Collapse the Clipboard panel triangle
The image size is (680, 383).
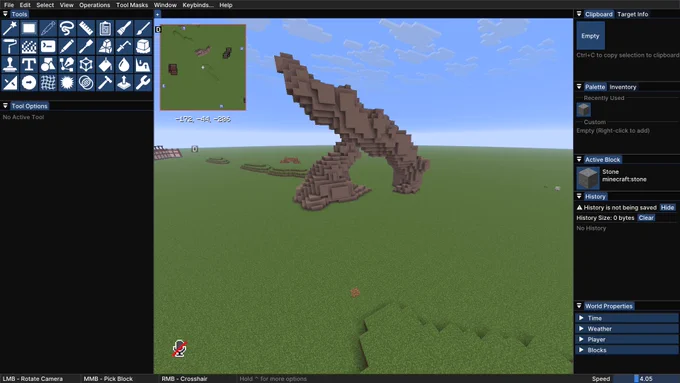click(x=579, y=14)
